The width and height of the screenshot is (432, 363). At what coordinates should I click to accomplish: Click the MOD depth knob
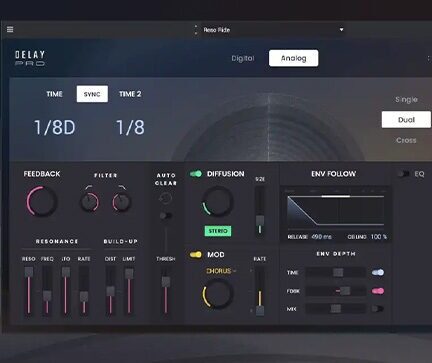217,294
